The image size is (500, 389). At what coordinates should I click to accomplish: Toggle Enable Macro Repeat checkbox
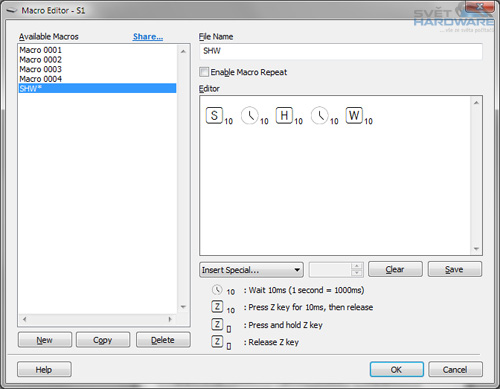click(x=204, y=72)
